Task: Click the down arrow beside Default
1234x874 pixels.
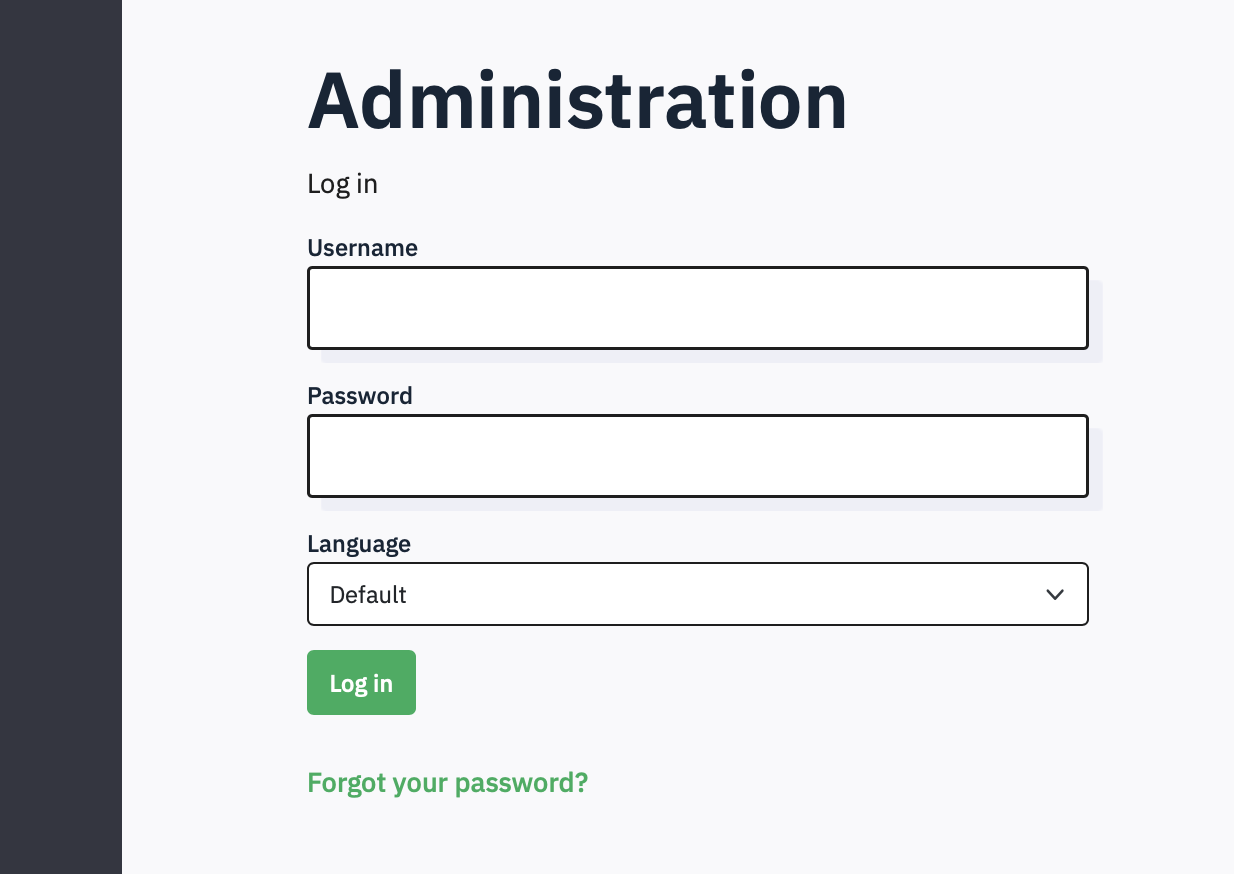Action: [x=1054, y=595]
